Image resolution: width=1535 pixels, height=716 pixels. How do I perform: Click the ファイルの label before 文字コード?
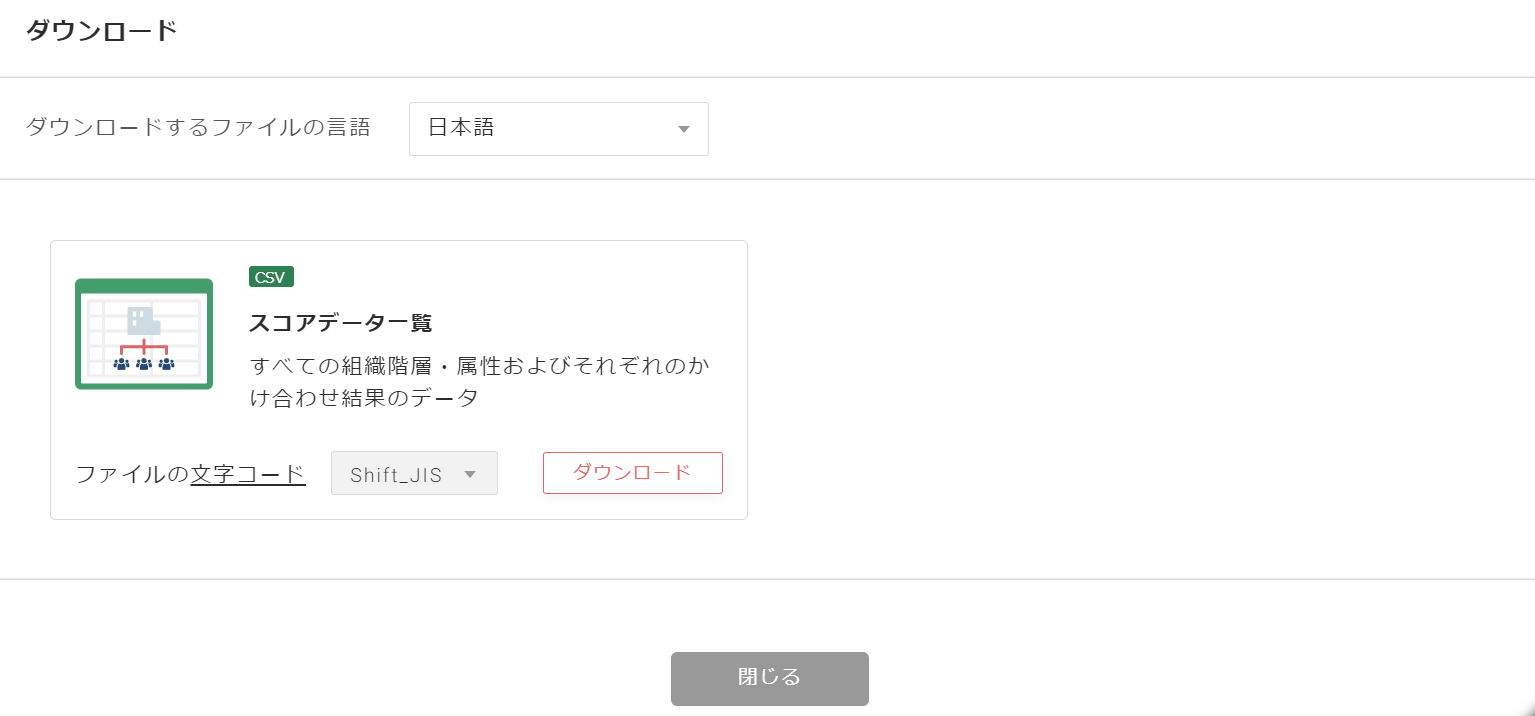(x=132, y=474)
